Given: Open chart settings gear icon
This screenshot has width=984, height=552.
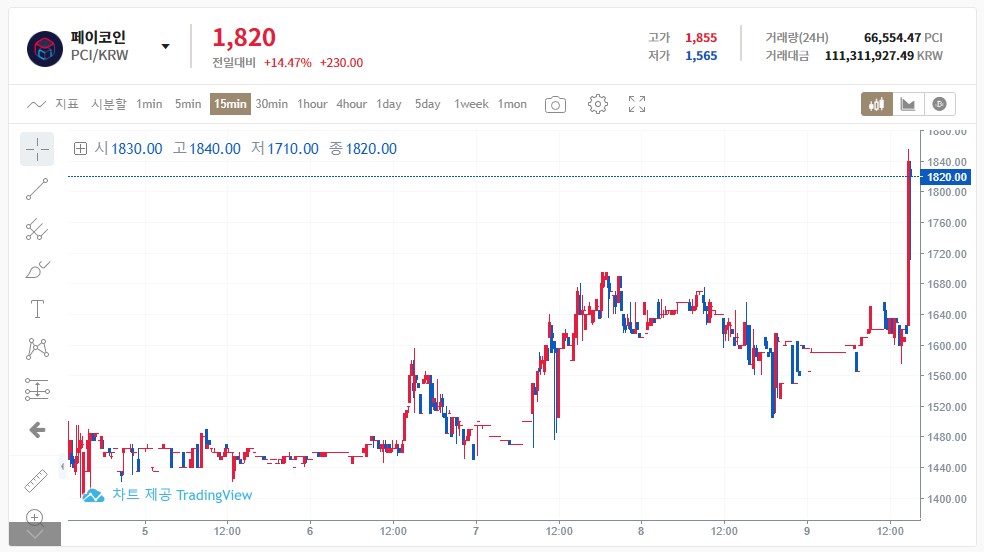Looking at the screenshot, I should click(597, 104).
